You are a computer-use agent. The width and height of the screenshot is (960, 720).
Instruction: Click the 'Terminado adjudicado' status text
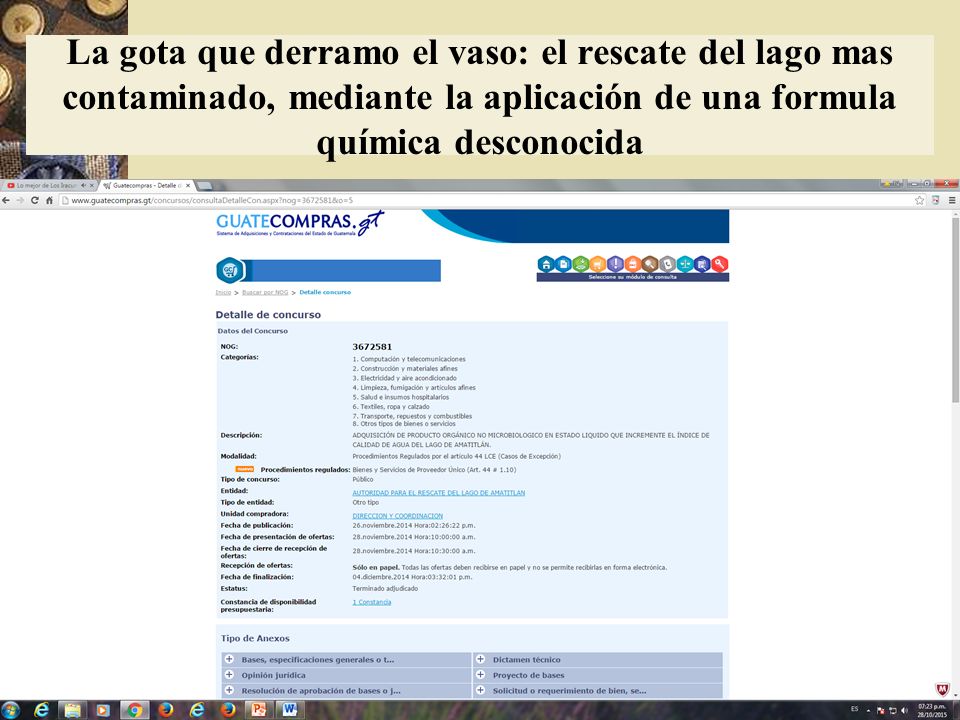pos(385,588)
